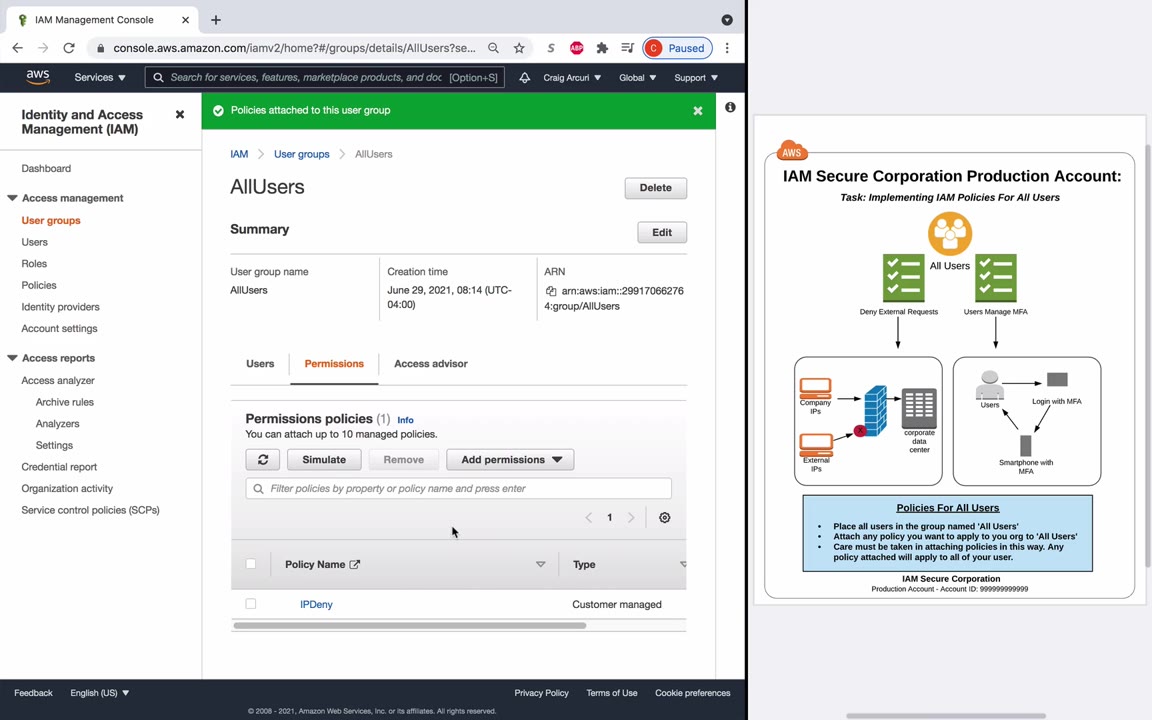Switch to the Users tab
The image size is (1152, 720).
pyautogui.click(x=260, y=364)
